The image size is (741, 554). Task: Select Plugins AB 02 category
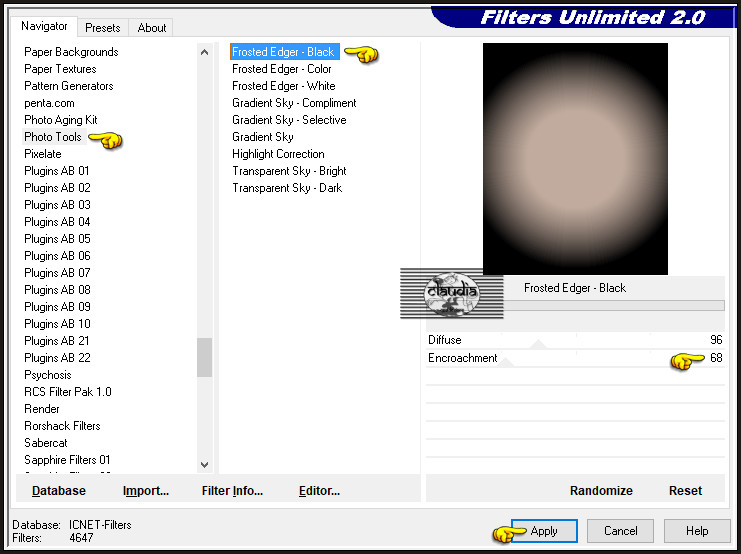(57, 188)
